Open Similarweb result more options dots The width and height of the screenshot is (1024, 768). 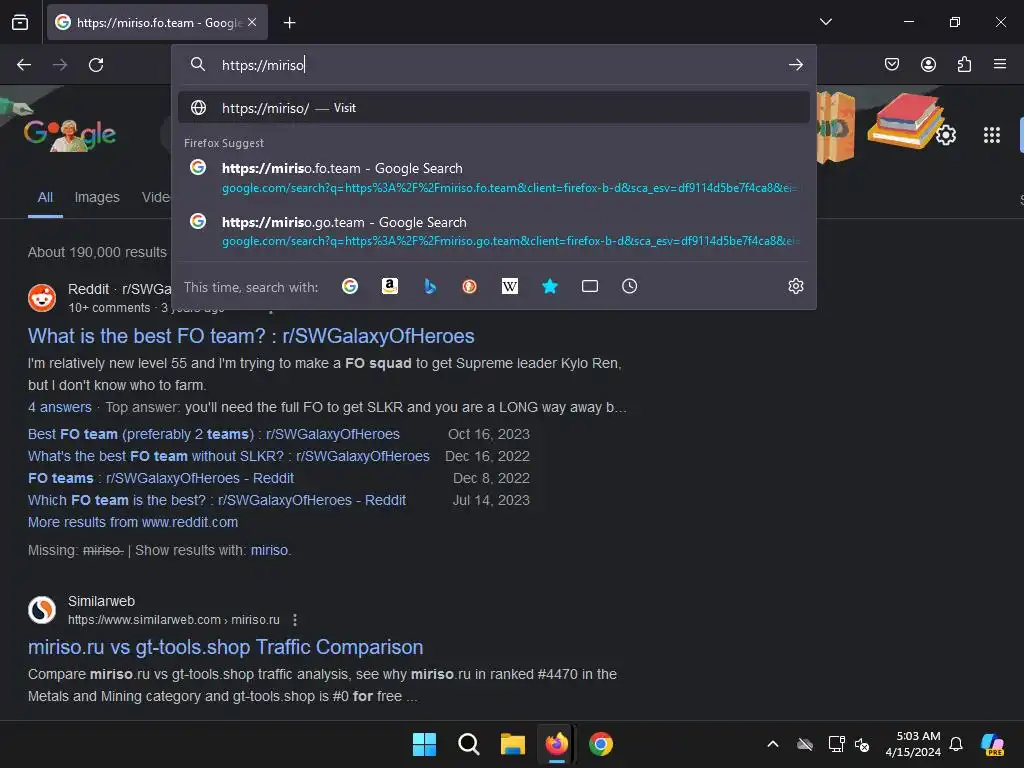click(x=295, y=620)
